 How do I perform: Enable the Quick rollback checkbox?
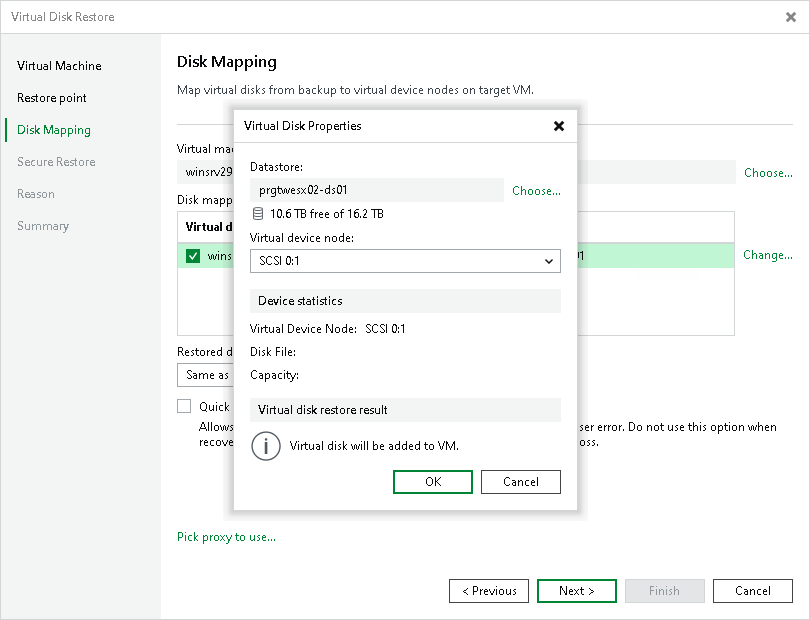184,406
